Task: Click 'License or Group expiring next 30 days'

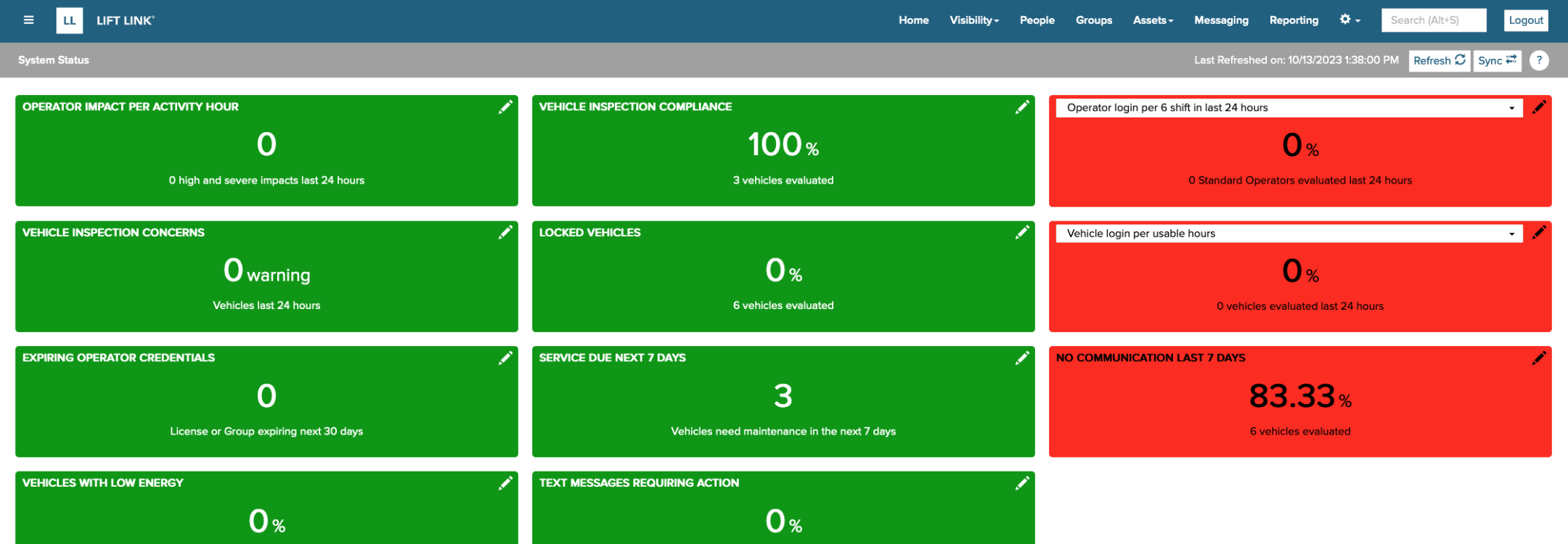Action: (x=266, y=431)
